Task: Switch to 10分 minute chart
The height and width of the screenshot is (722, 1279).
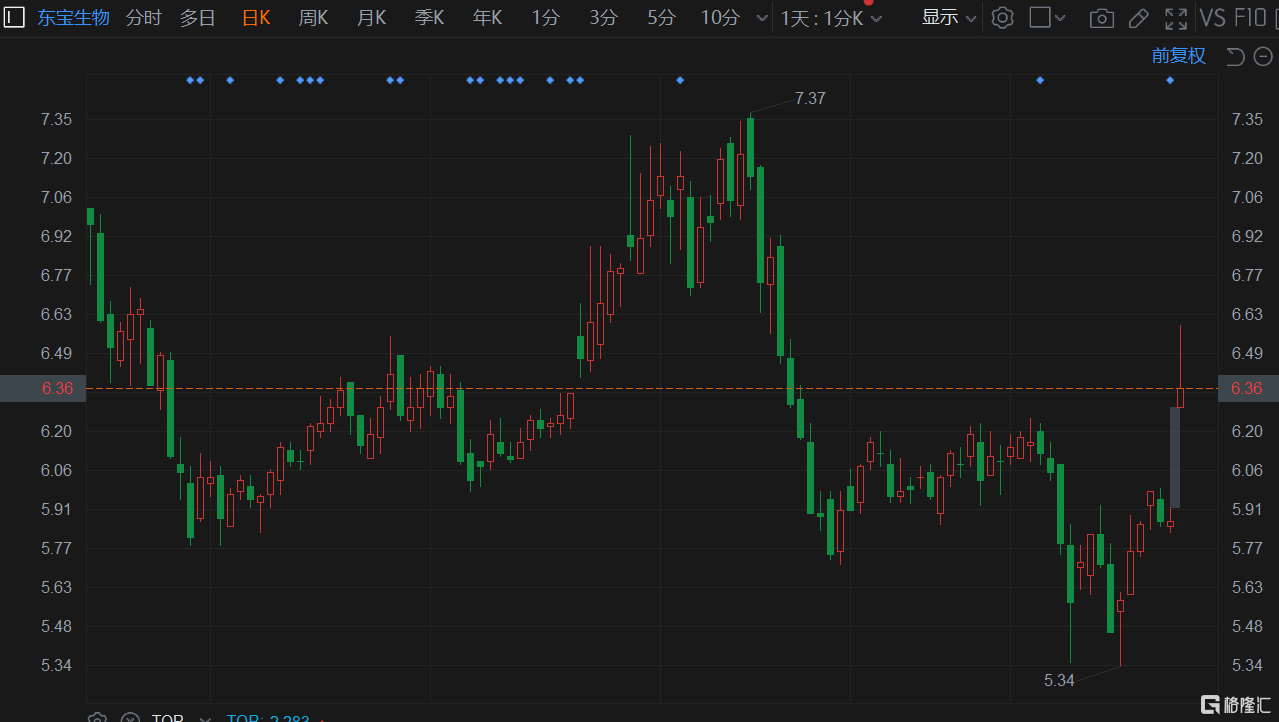Action: (720, 17)
